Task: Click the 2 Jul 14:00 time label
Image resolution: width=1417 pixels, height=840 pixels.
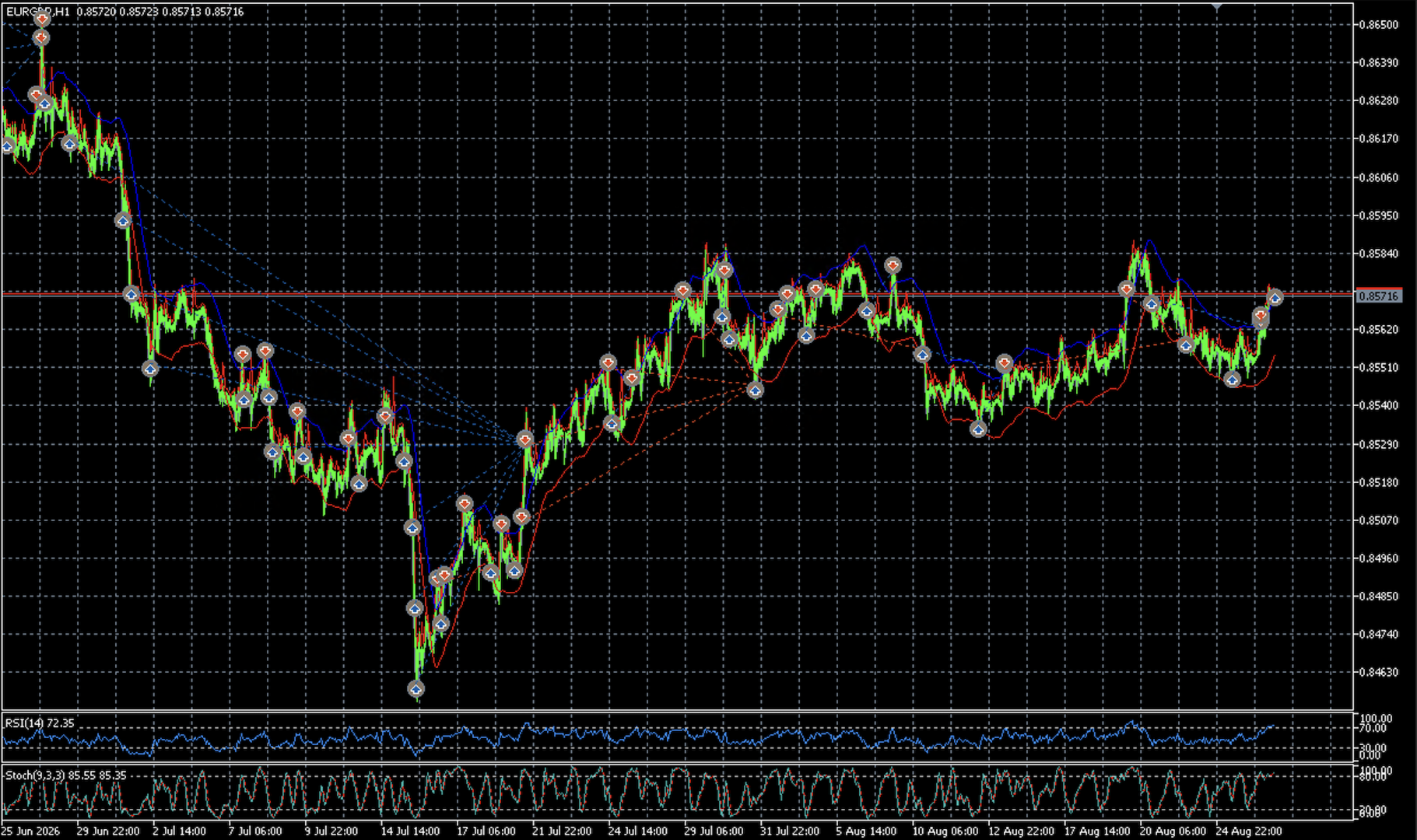Action: pos(179,831)
